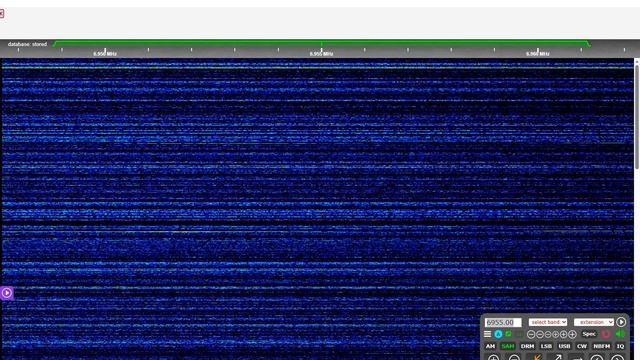Click the green passband bar on frequency scale

[322, 42]
